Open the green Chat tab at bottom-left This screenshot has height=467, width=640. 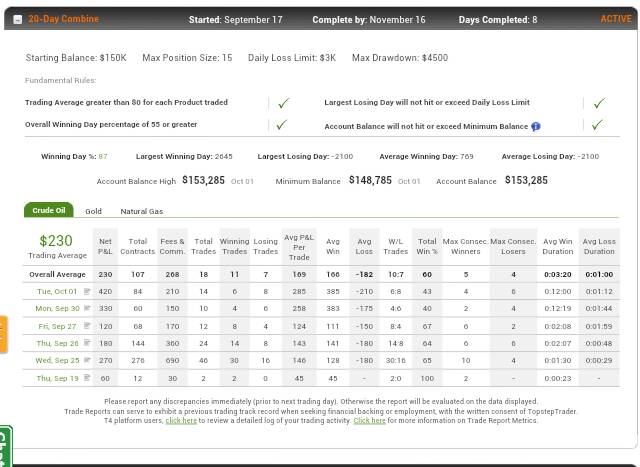[6, 446]
